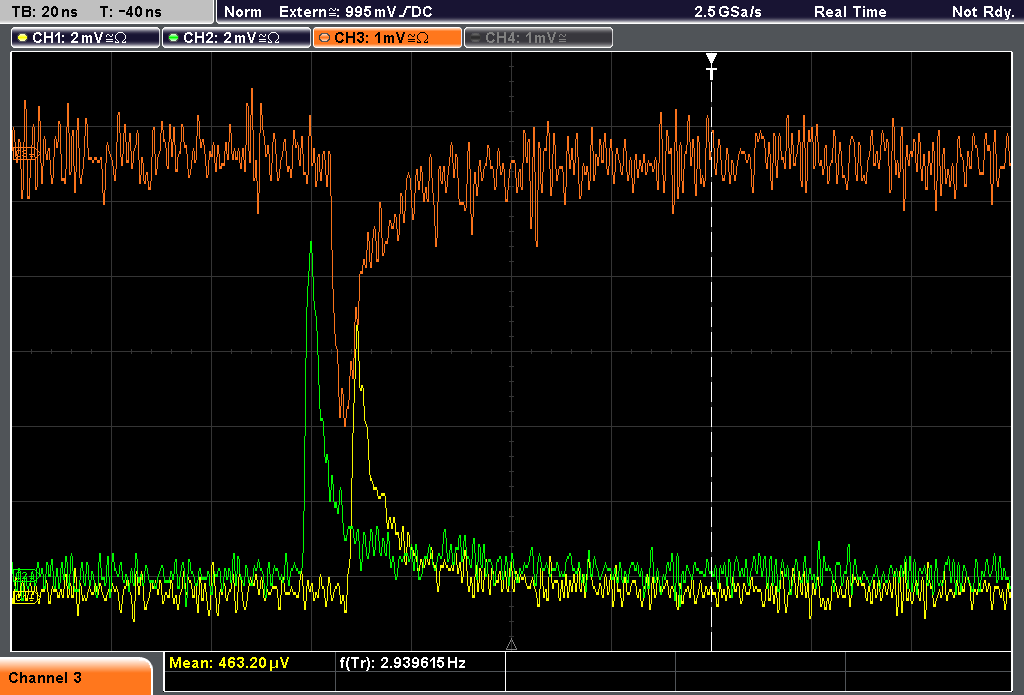
Task: Click the green CH2 pulse peak
Action: point(311,243)
